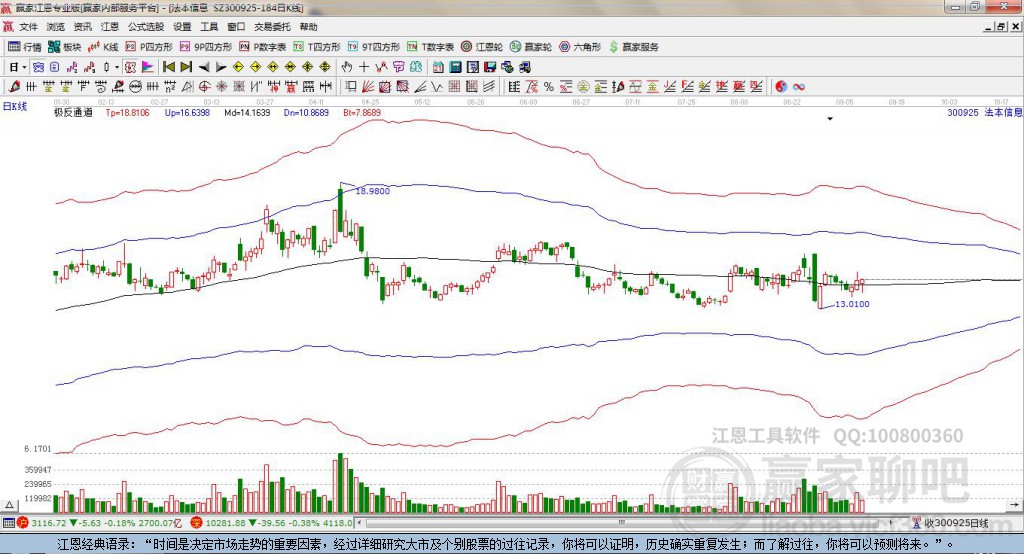Open the T数字表 tool
The height and width of the screenshot is (554, 1024).
(x=430, y=47)
